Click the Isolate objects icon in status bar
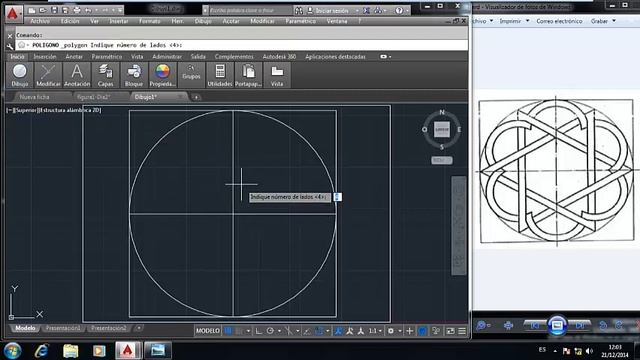This screenshot has height=360, width=640. [436, 331]
